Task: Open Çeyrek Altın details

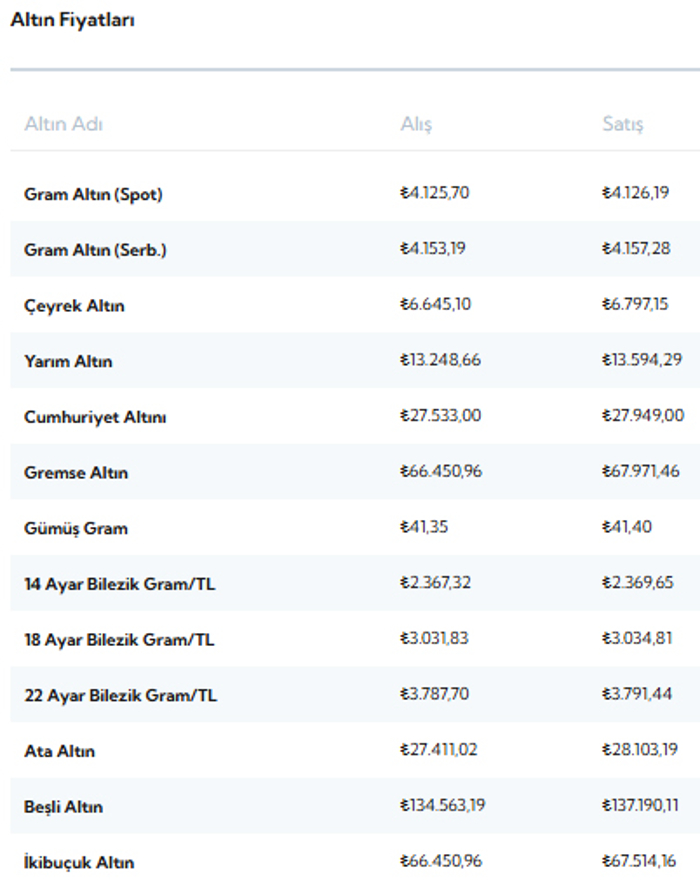Action: pos(355,305)
